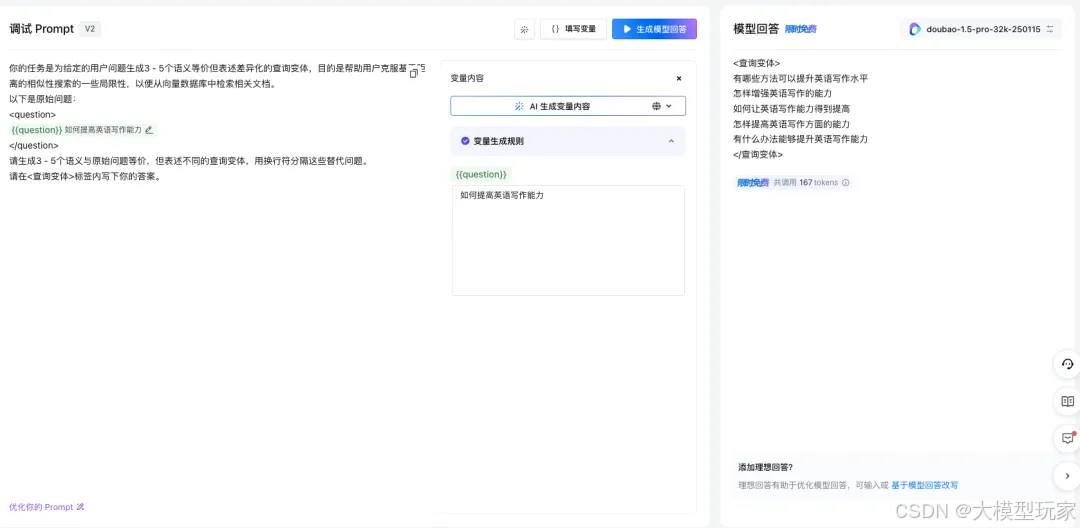
Task: Click 优化你的 Prompt link
Action: [x=47, y=507]
